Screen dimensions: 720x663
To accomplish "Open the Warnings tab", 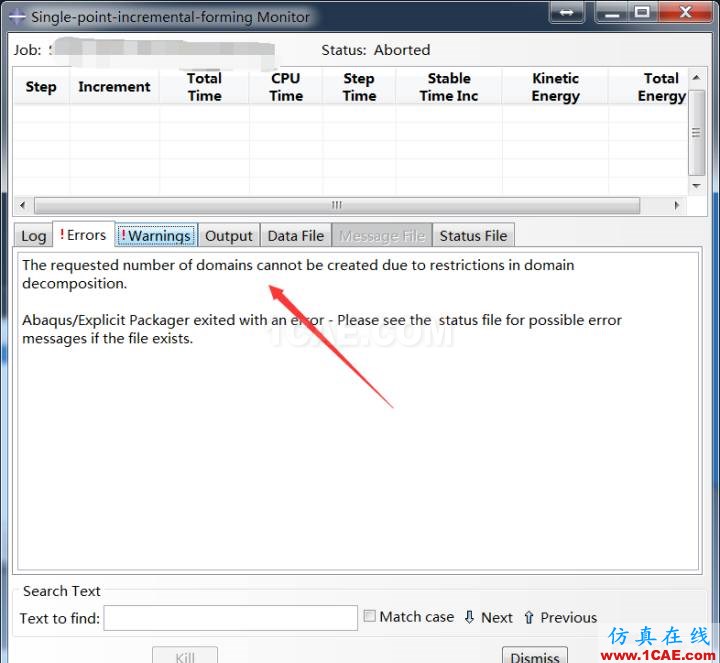I will coord(157,236).
